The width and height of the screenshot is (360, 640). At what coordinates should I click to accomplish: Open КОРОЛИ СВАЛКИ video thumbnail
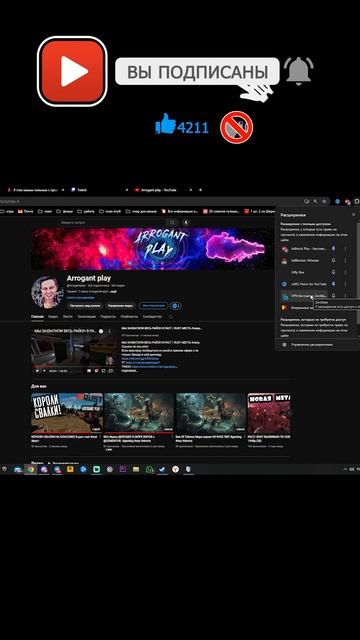point(67,413)
